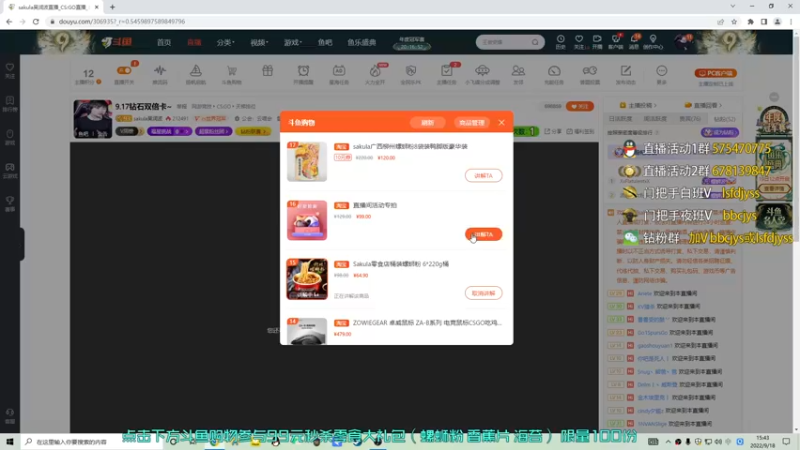Open 鱼乐盛典 menu item
The height and width of the screenshot is (450, 800).
click(362, 42)
